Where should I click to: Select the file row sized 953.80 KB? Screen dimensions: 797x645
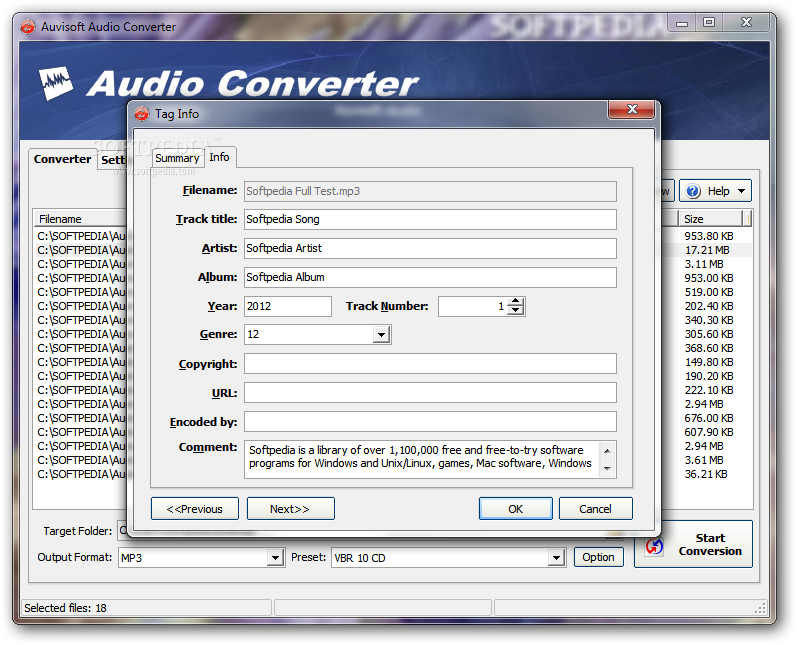709,236
